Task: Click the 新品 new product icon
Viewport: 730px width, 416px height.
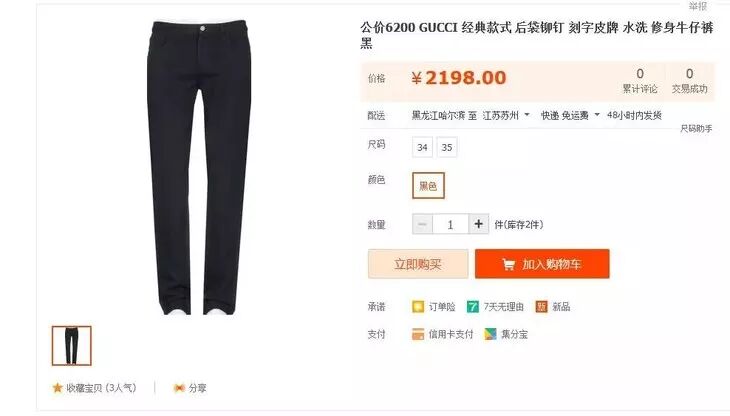Action: click(541, 307)
